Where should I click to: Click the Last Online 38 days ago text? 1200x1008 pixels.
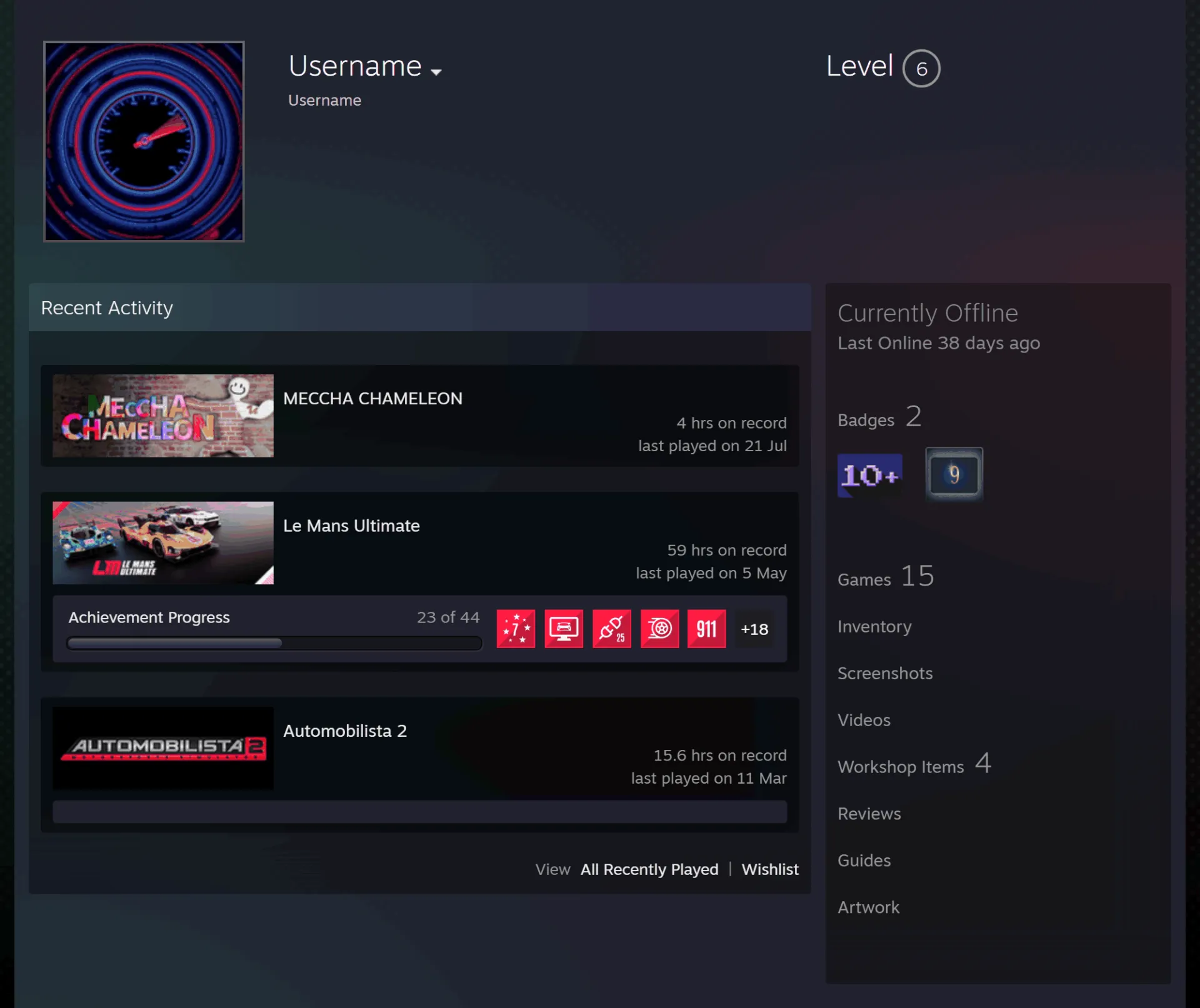point(939,343)
